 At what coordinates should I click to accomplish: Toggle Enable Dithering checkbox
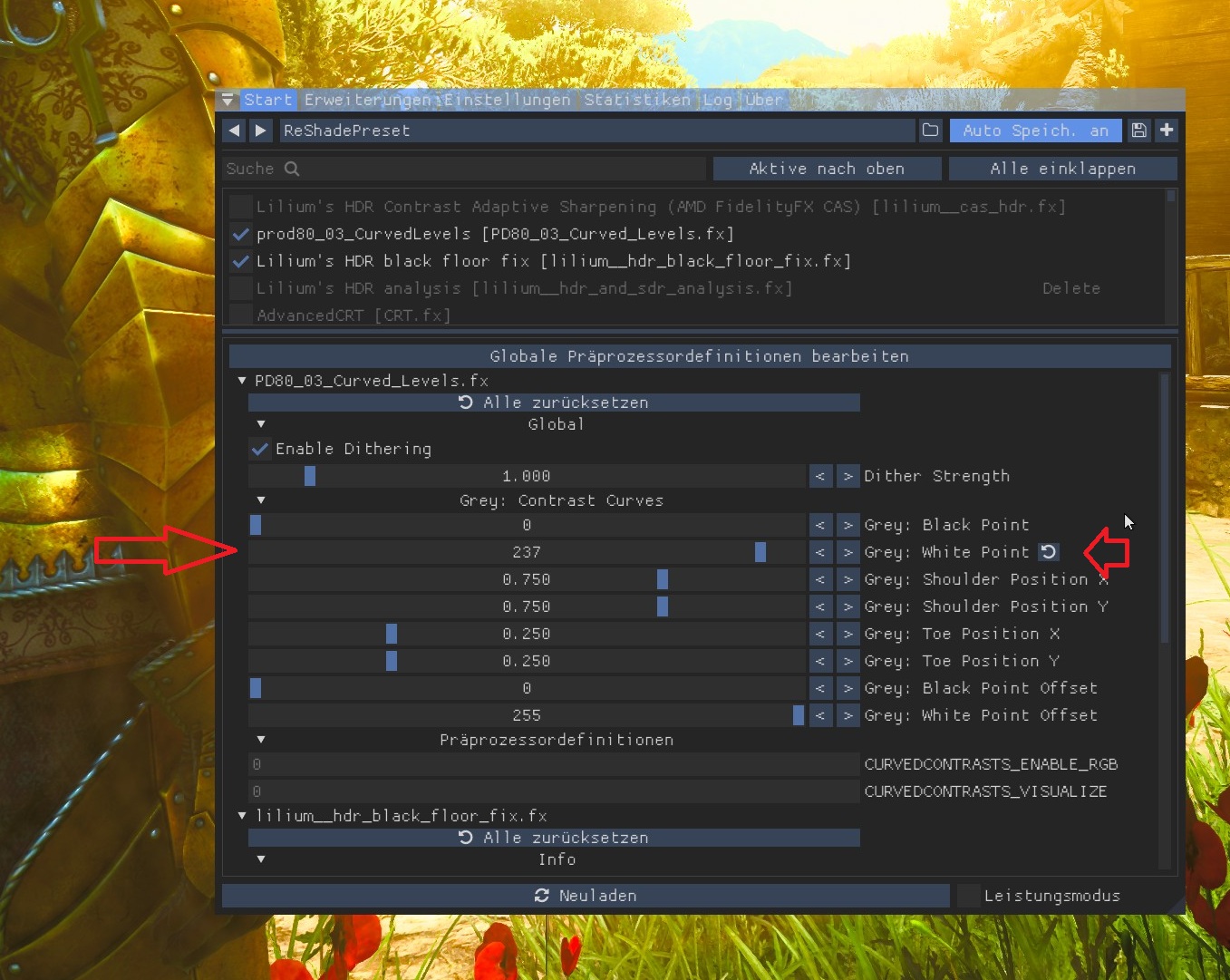[259, 449]
